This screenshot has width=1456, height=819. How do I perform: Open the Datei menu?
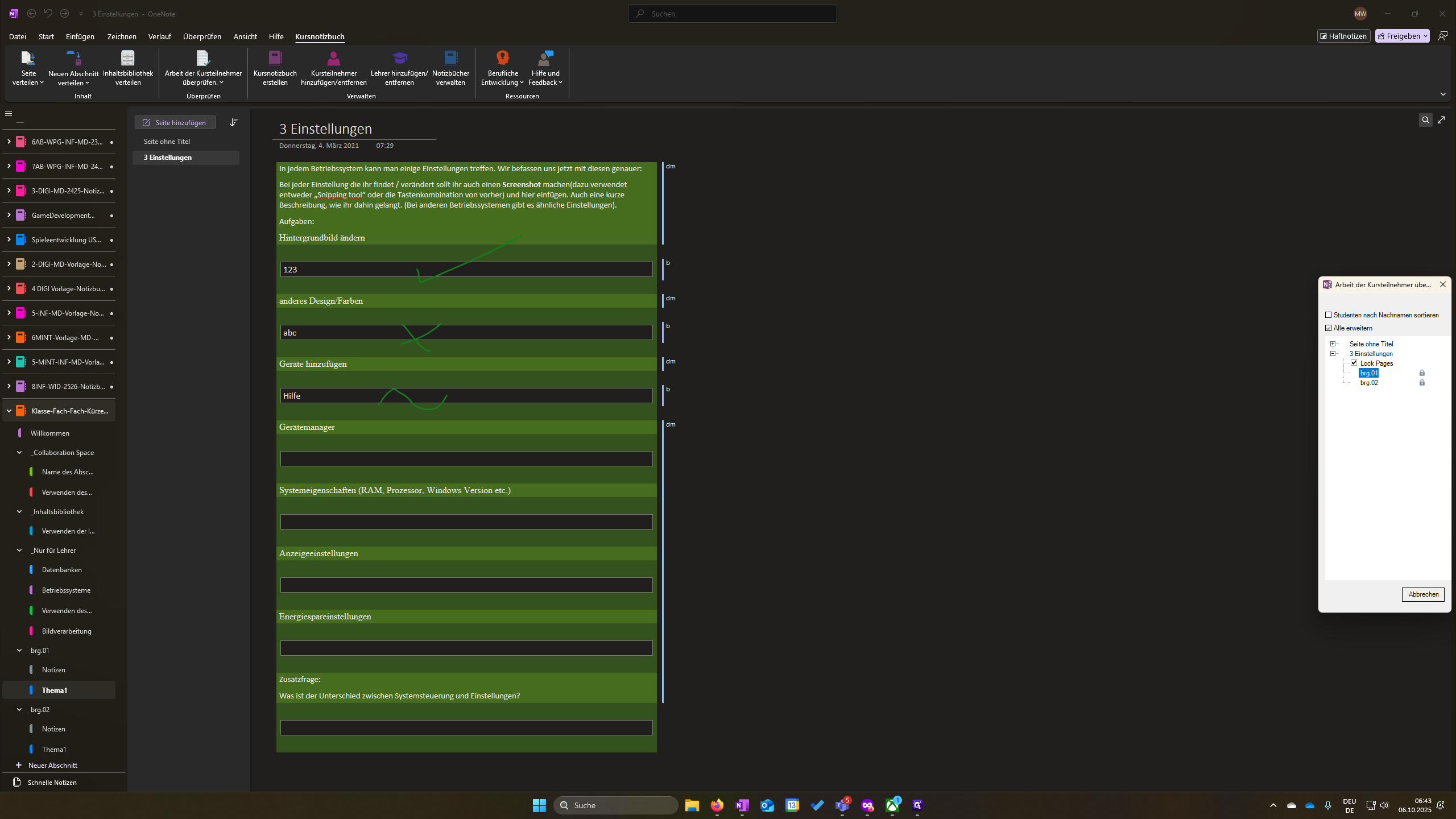pos(18,36)
